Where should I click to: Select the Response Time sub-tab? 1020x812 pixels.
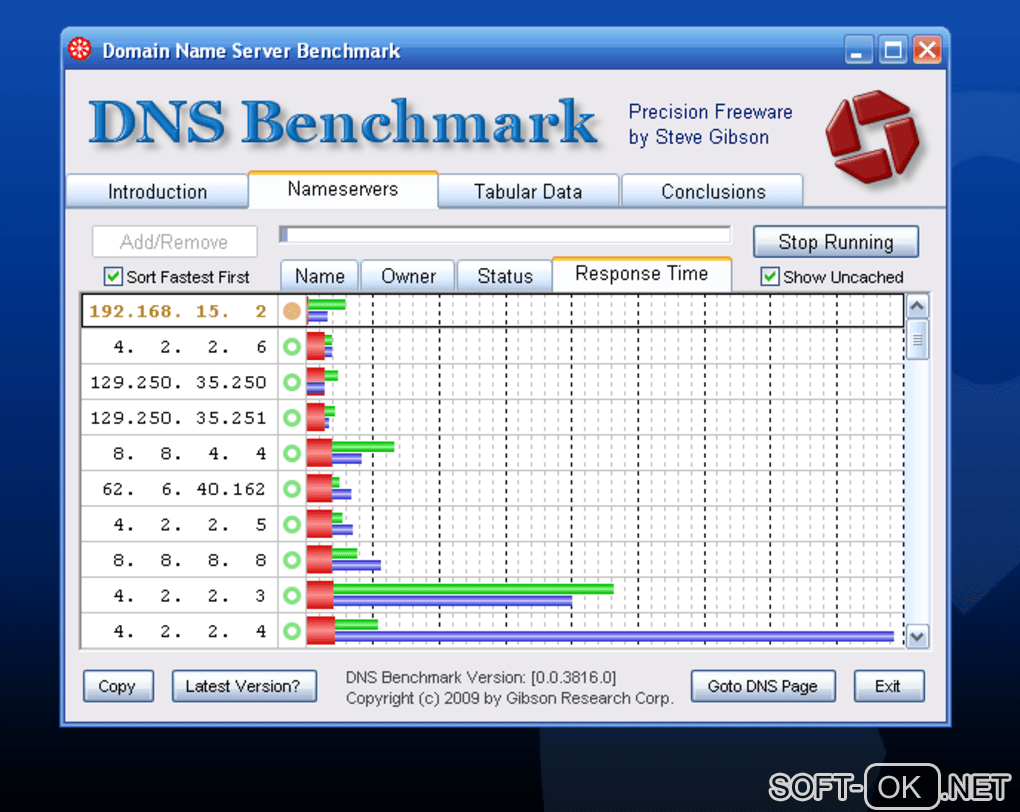click(641, 274)
